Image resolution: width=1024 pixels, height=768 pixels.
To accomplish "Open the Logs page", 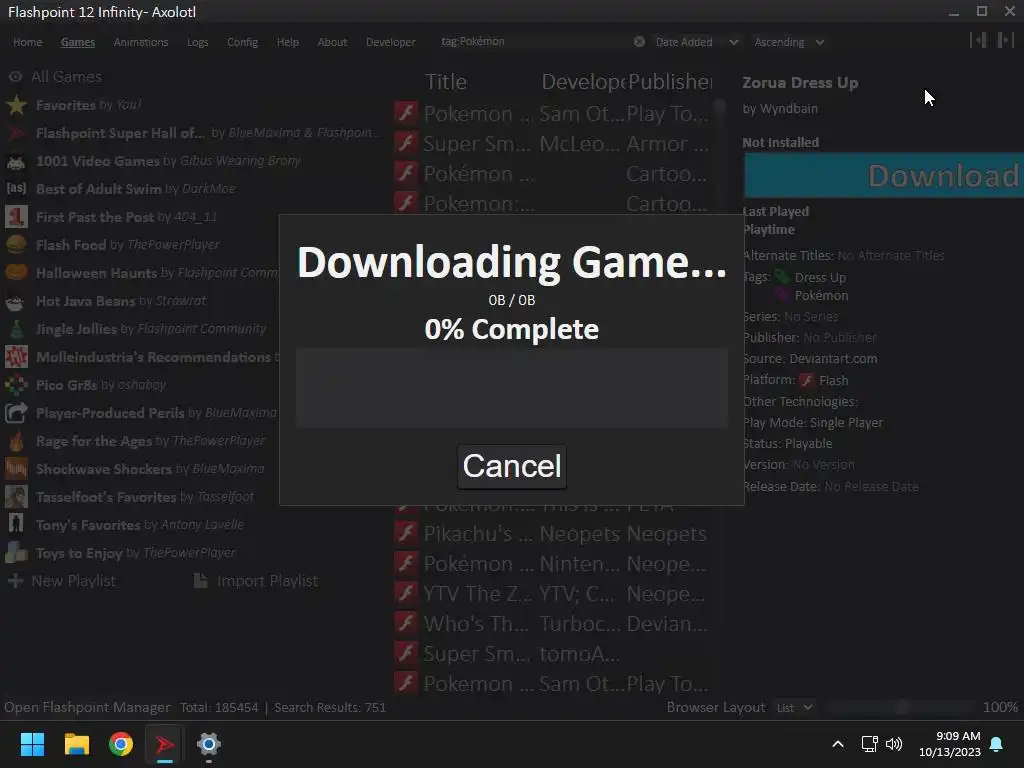I will pos(197,42).
